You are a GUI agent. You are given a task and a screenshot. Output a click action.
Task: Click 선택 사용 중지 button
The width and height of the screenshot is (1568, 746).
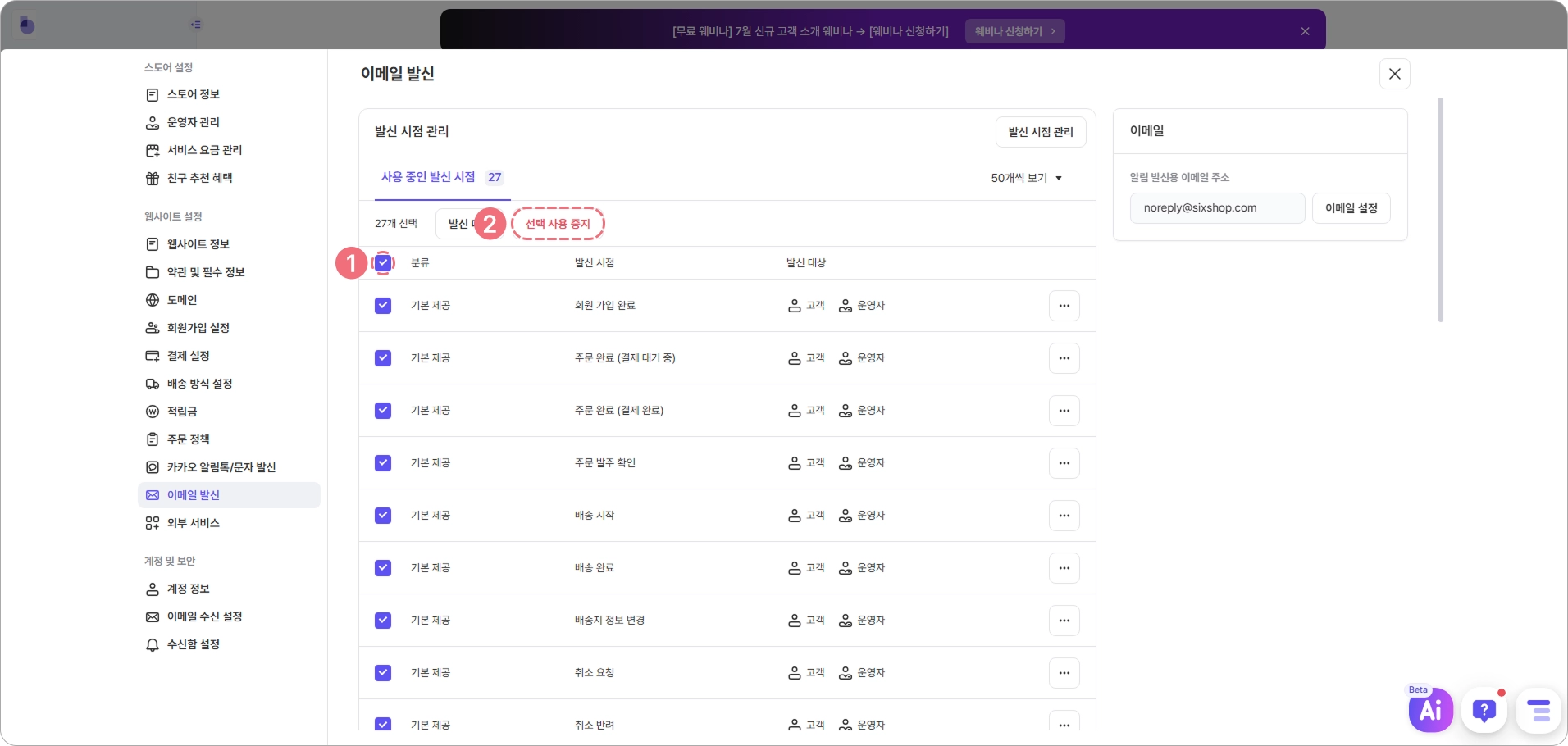coord(558,224)
